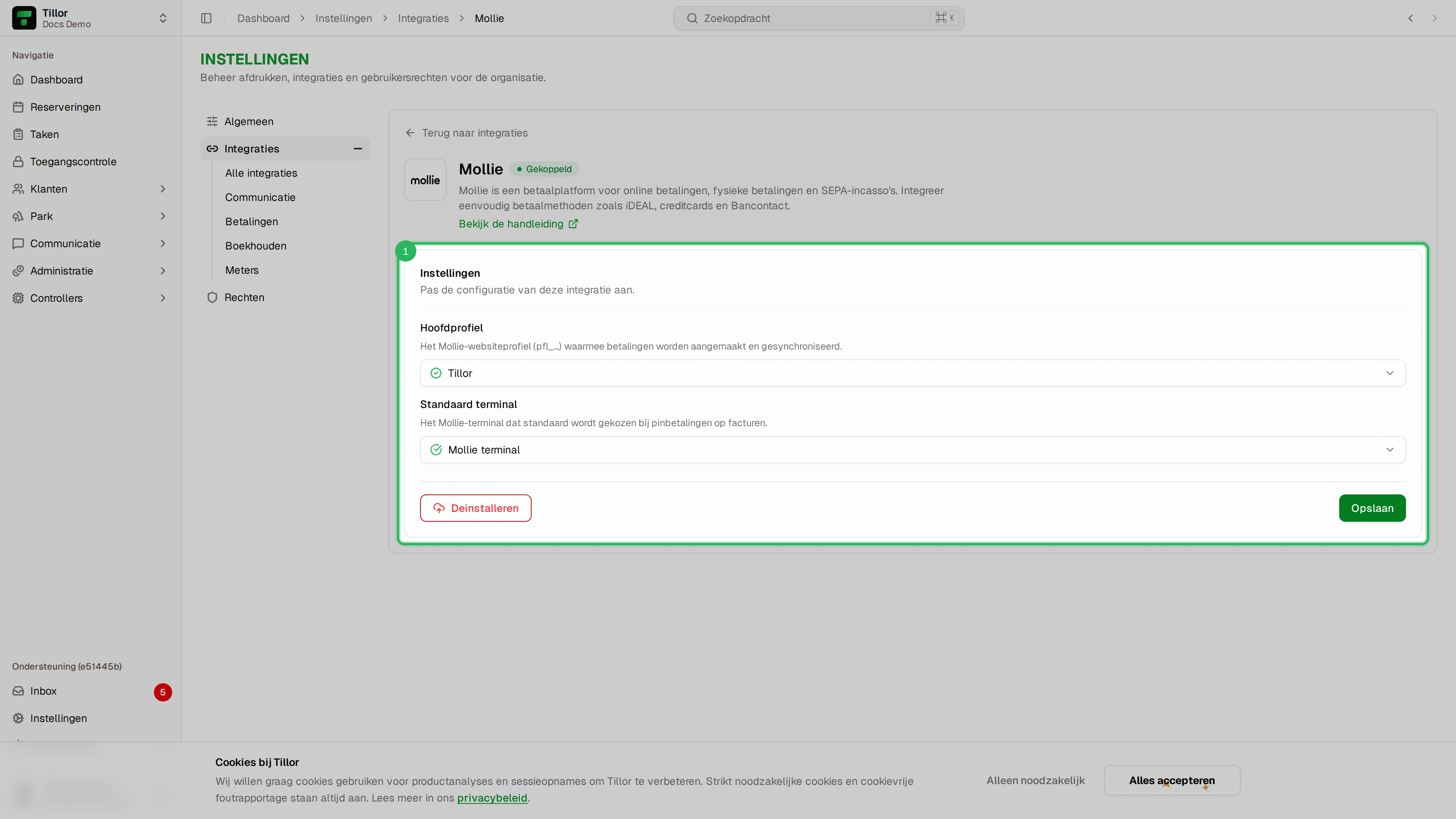Click the Mollie terminal dropdown chevron
This screenshot has height=819, width=1456.
(1390, 450)
